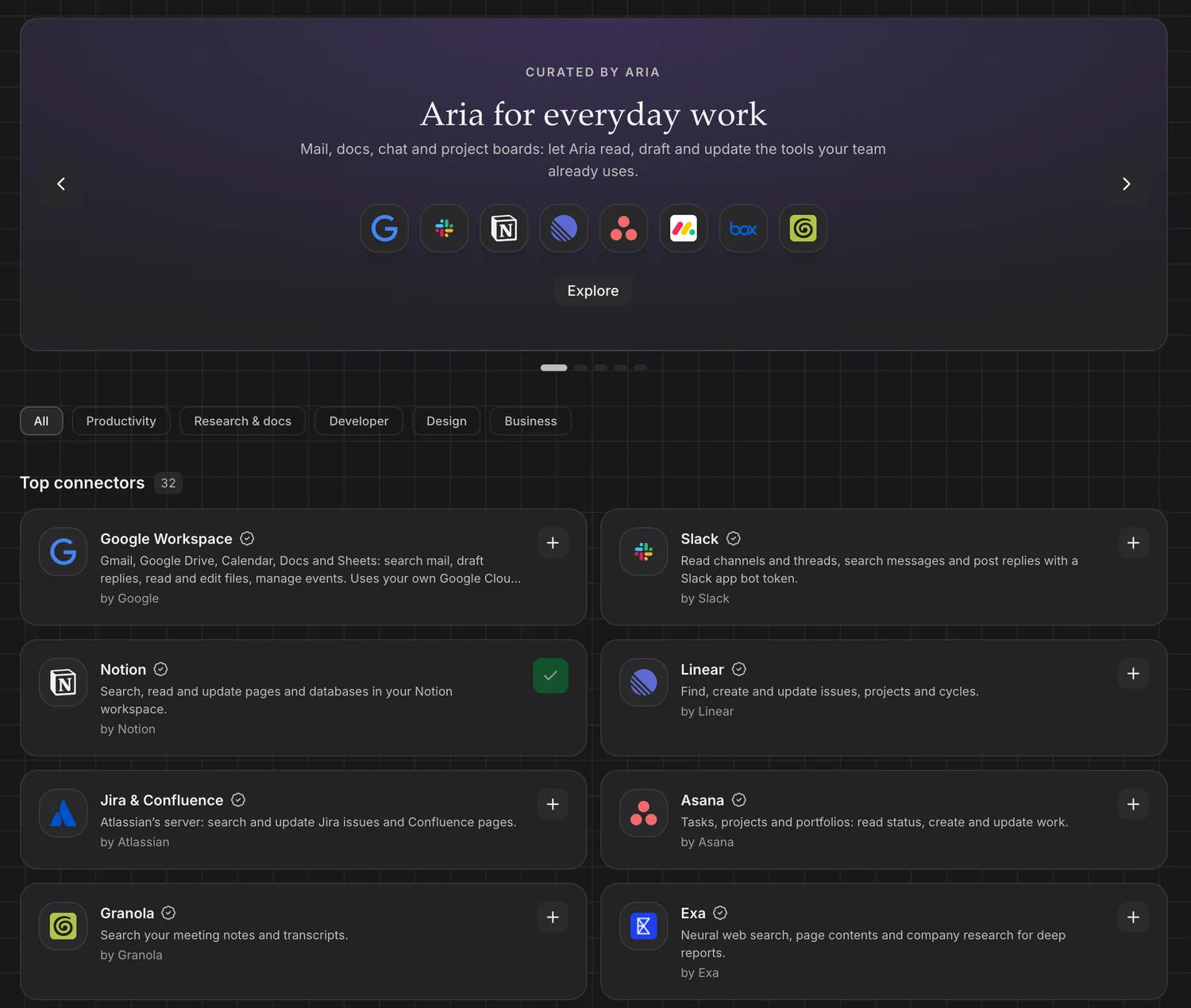1191x1008 pixels.
Task: Open the Google Workspace connector title
Action: click(166, 539)
